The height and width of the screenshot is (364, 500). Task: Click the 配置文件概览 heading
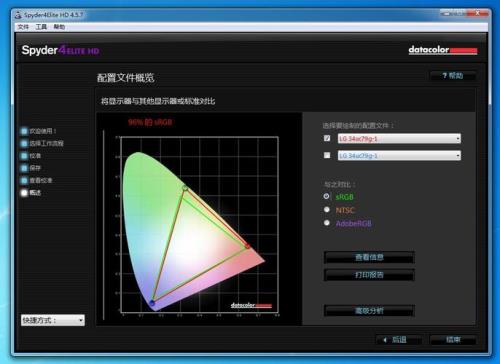pos(125,78)
